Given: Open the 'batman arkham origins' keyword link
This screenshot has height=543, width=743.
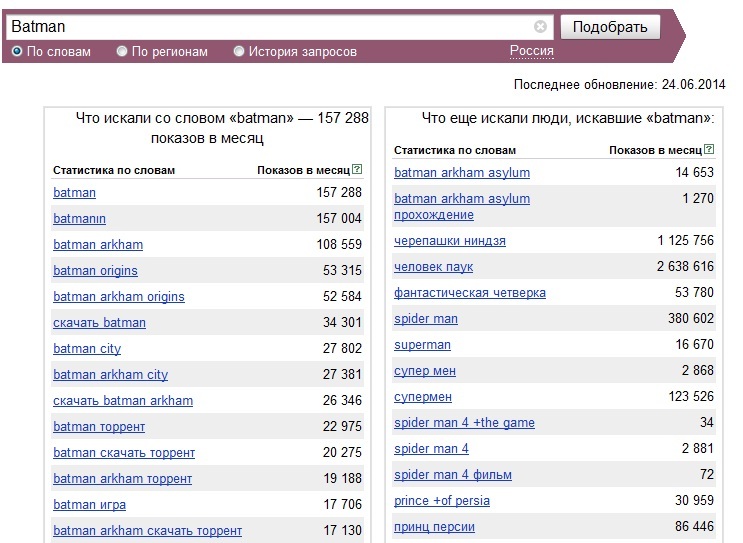Looking at the screenshot, I should [x=119, y=297].
